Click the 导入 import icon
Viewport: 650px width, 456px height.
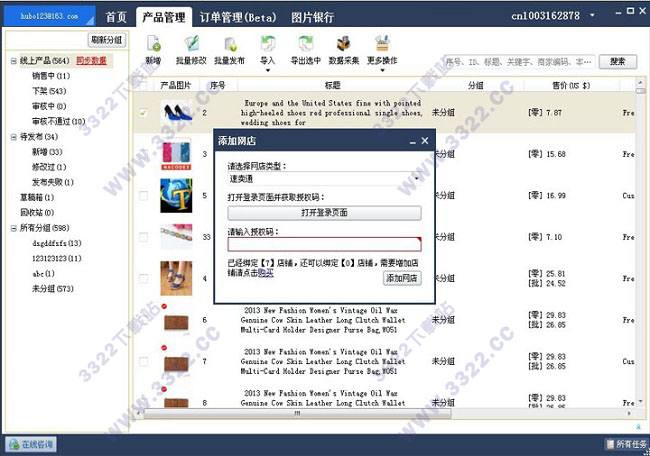coord(267,44)
